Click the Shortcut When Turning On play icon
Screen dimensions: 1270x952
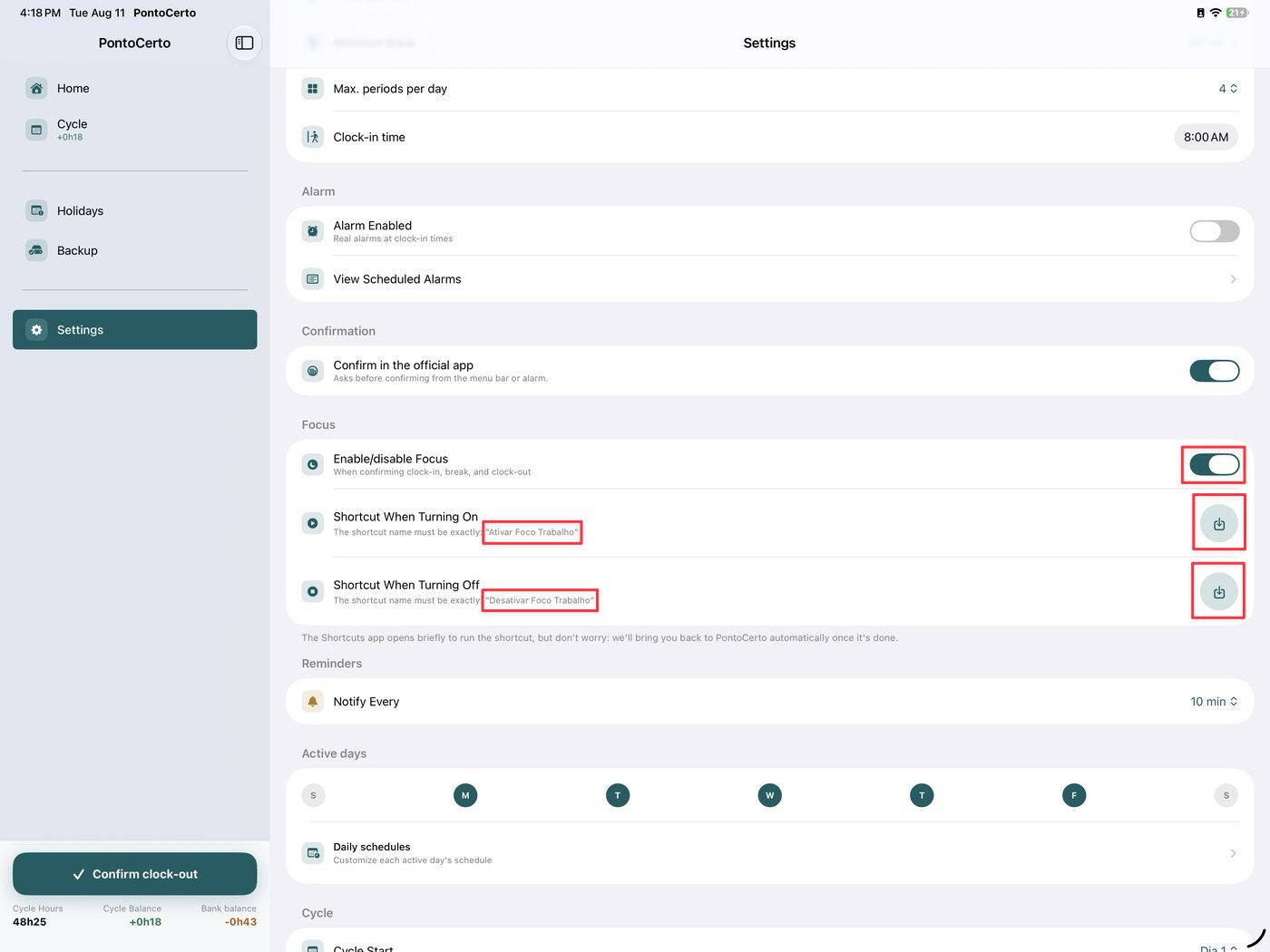[x=313, y=523]
